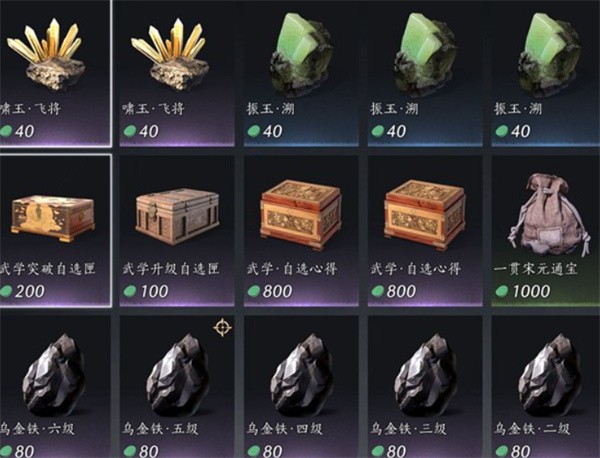Click the gold crosshair marker above 乌金铁·五级
Viewport: 600px width, 458px height.
[x=222, y=328]
